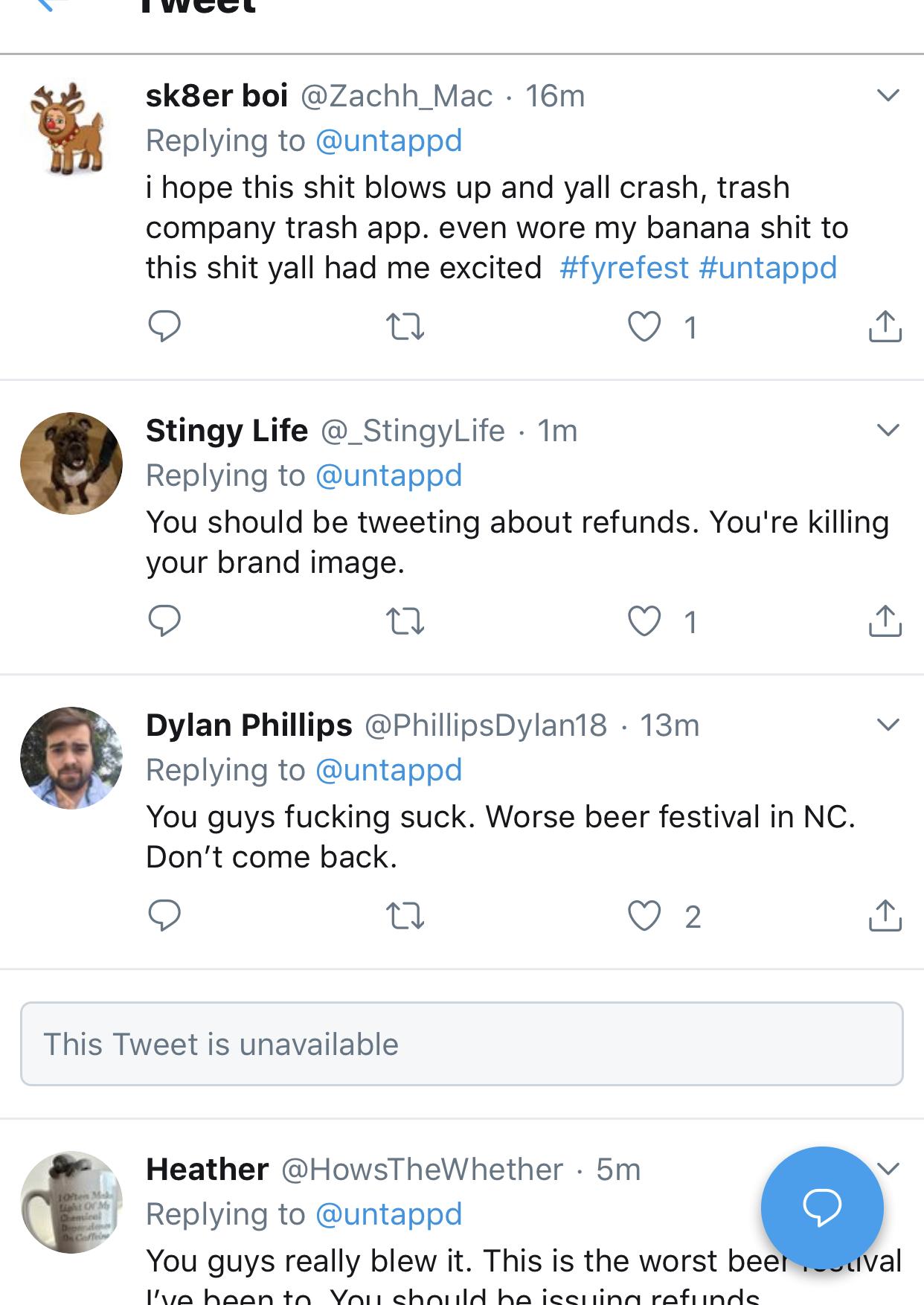Like Dylan Phillips' tweet
924x1305 pixels.
[x=644, y=916]
